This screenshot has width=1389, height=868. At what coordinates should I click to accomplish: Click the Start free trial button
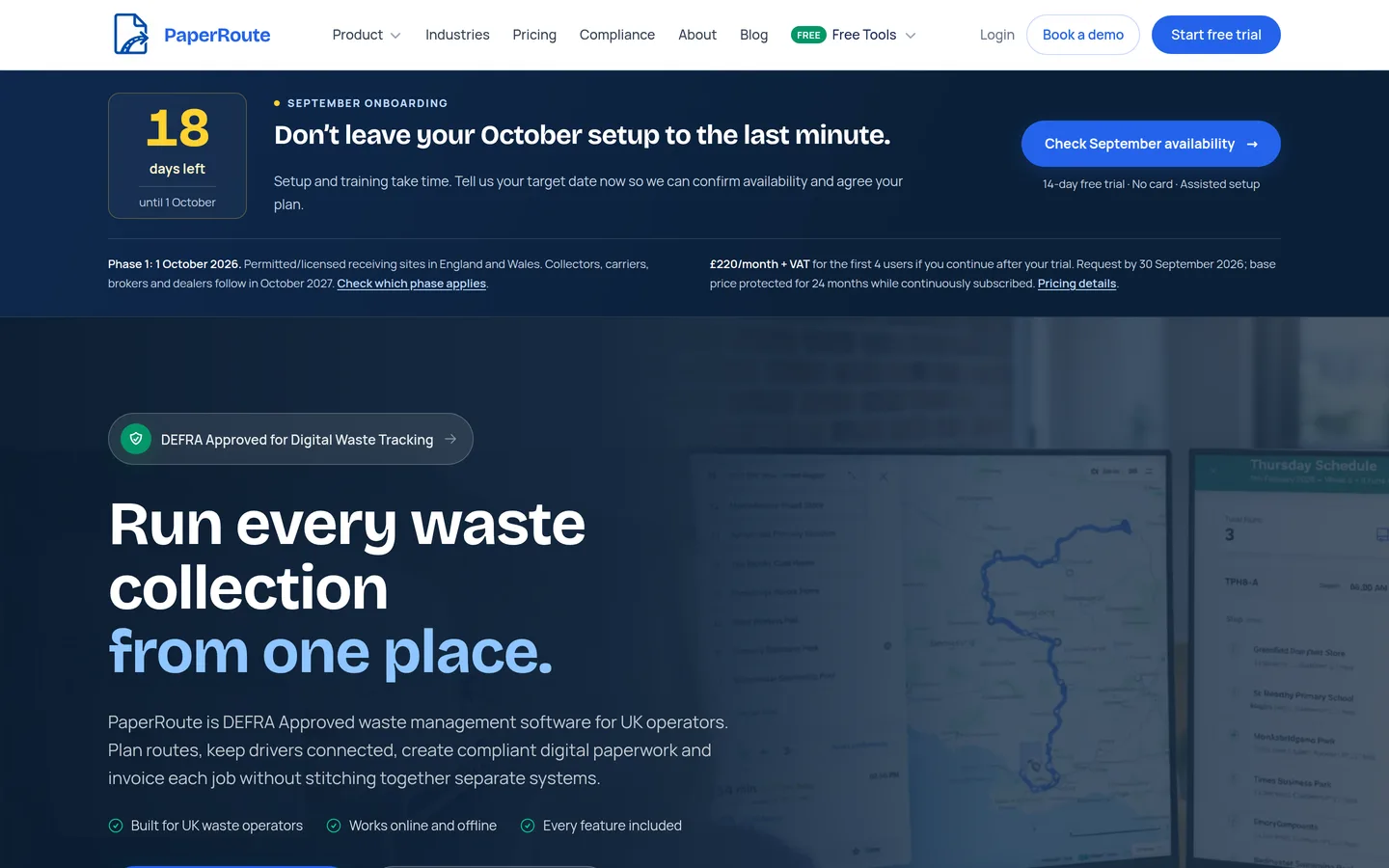[x=1216, y=35]
